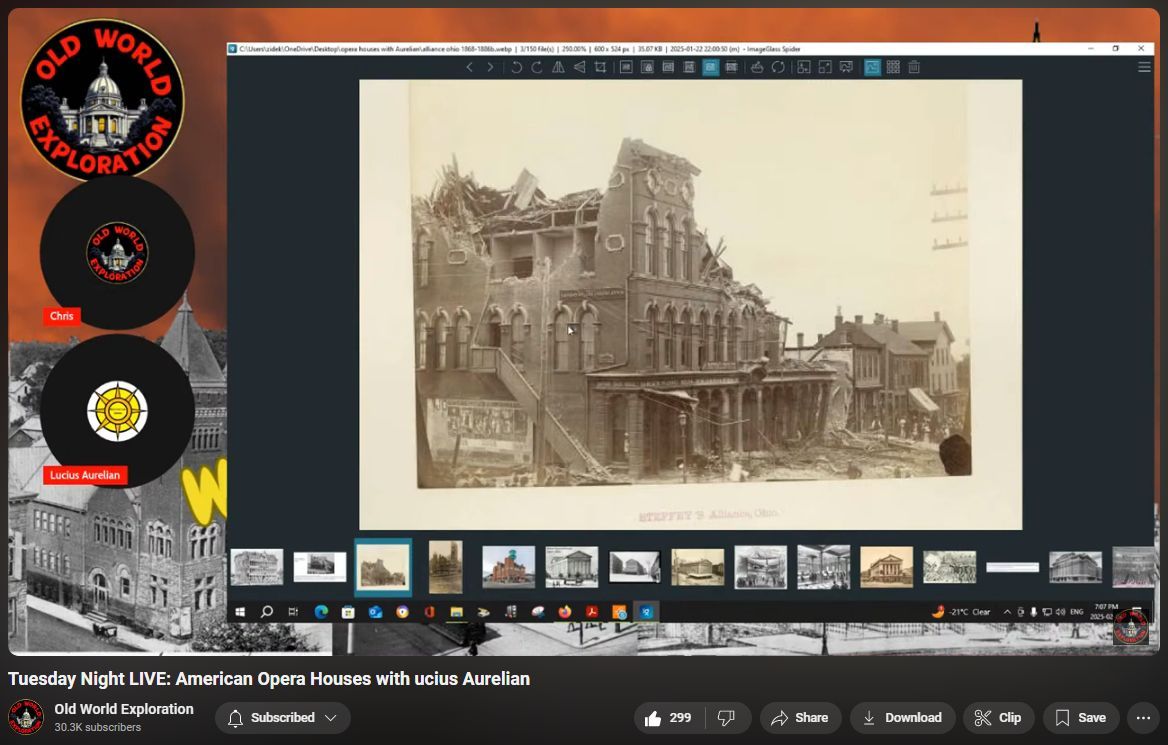Toggle the checkerboard background button in ImageGlass
This screenshot has height=745, width=1168.
click(x=893, y=67)
